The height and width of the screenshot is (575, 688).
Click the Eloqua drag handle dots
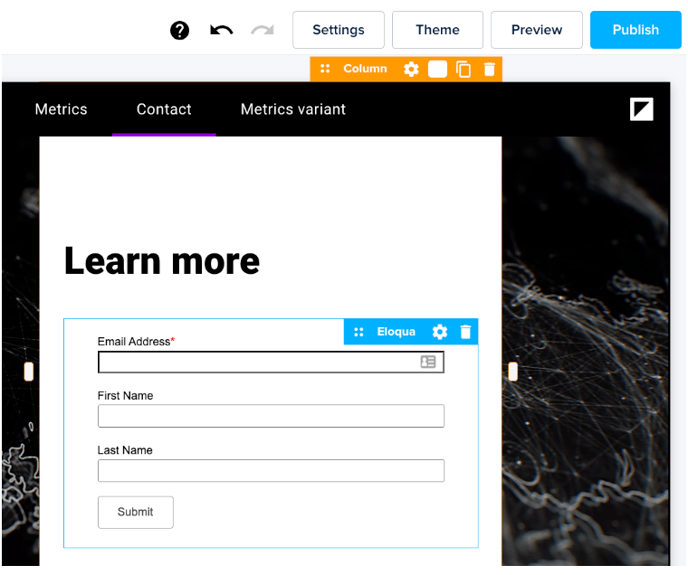click(x=359, y=332)
